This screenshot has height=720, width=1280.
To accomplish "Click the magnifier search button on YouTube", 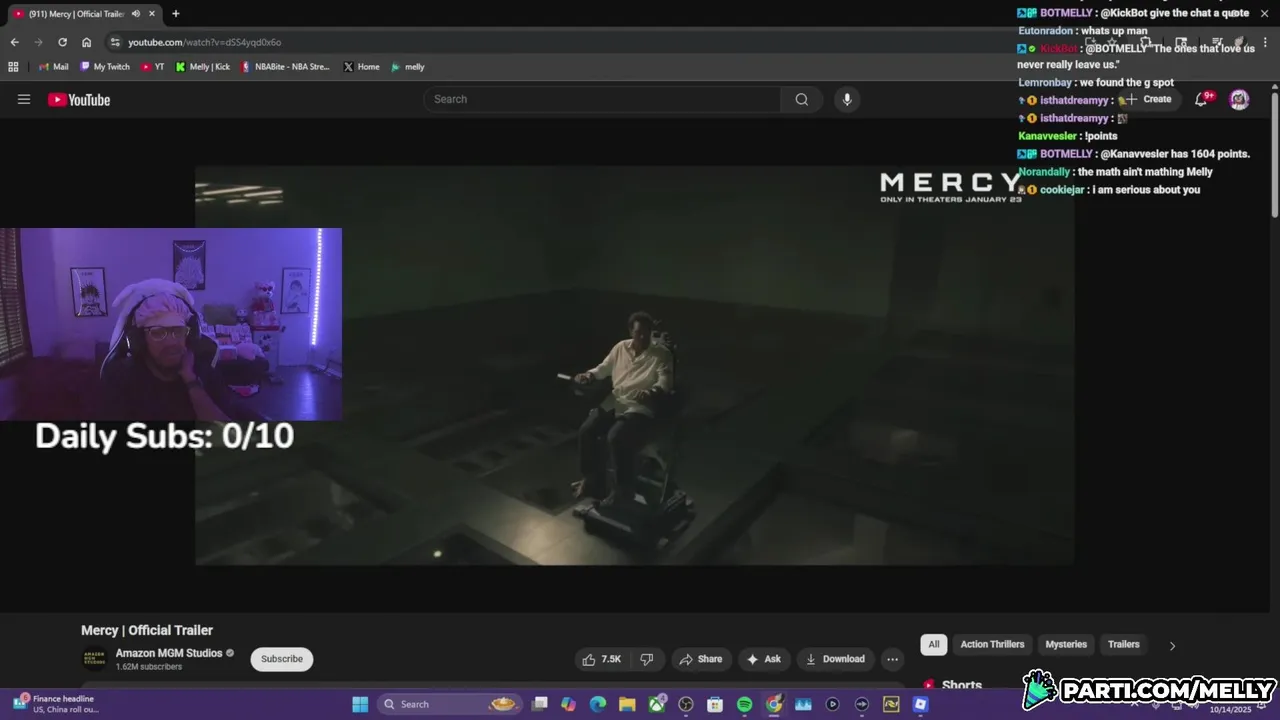I will pyautogui.click(x=802, y=99).
